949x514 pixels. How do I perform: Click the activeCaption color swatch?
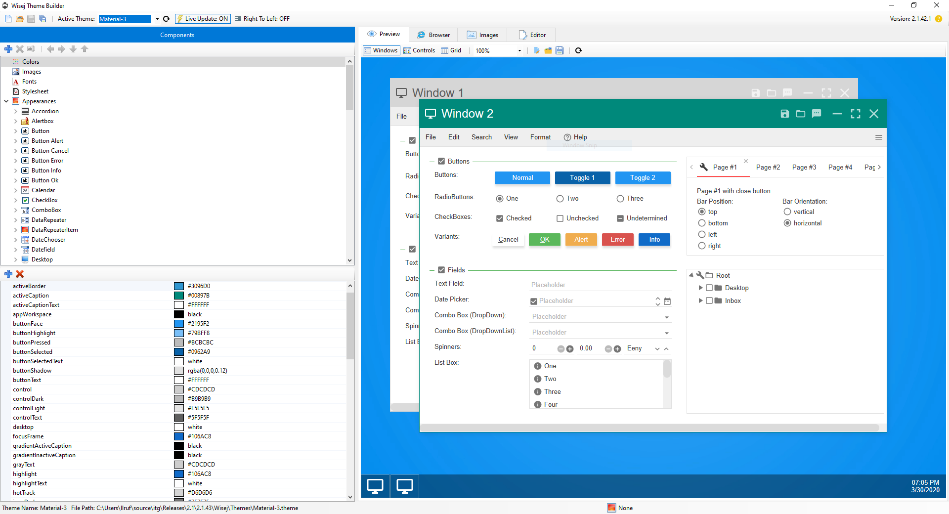point(178,296)
